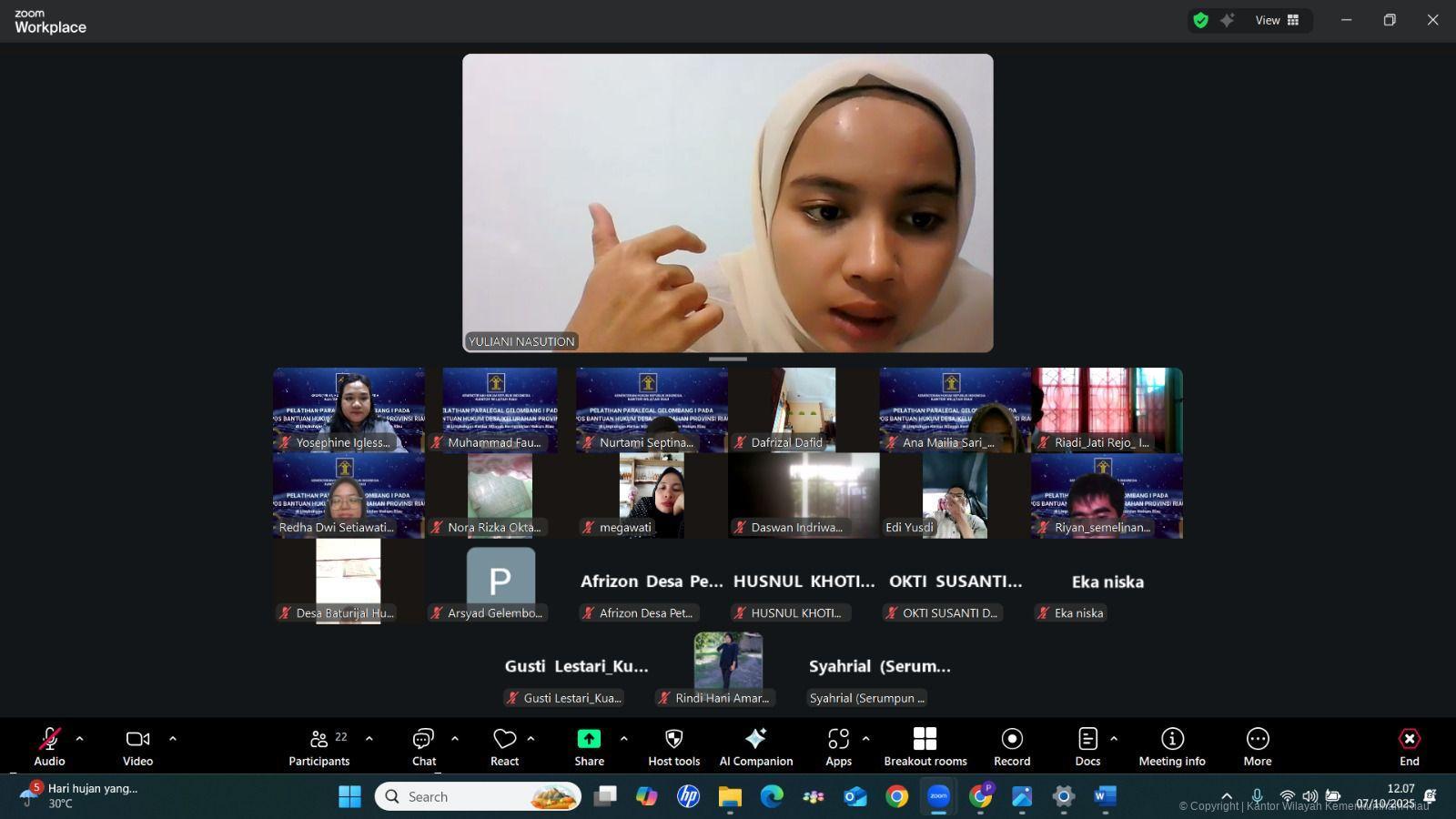Unmute microphone using the Audio button
1456x819 pixels.
[49, 739]
